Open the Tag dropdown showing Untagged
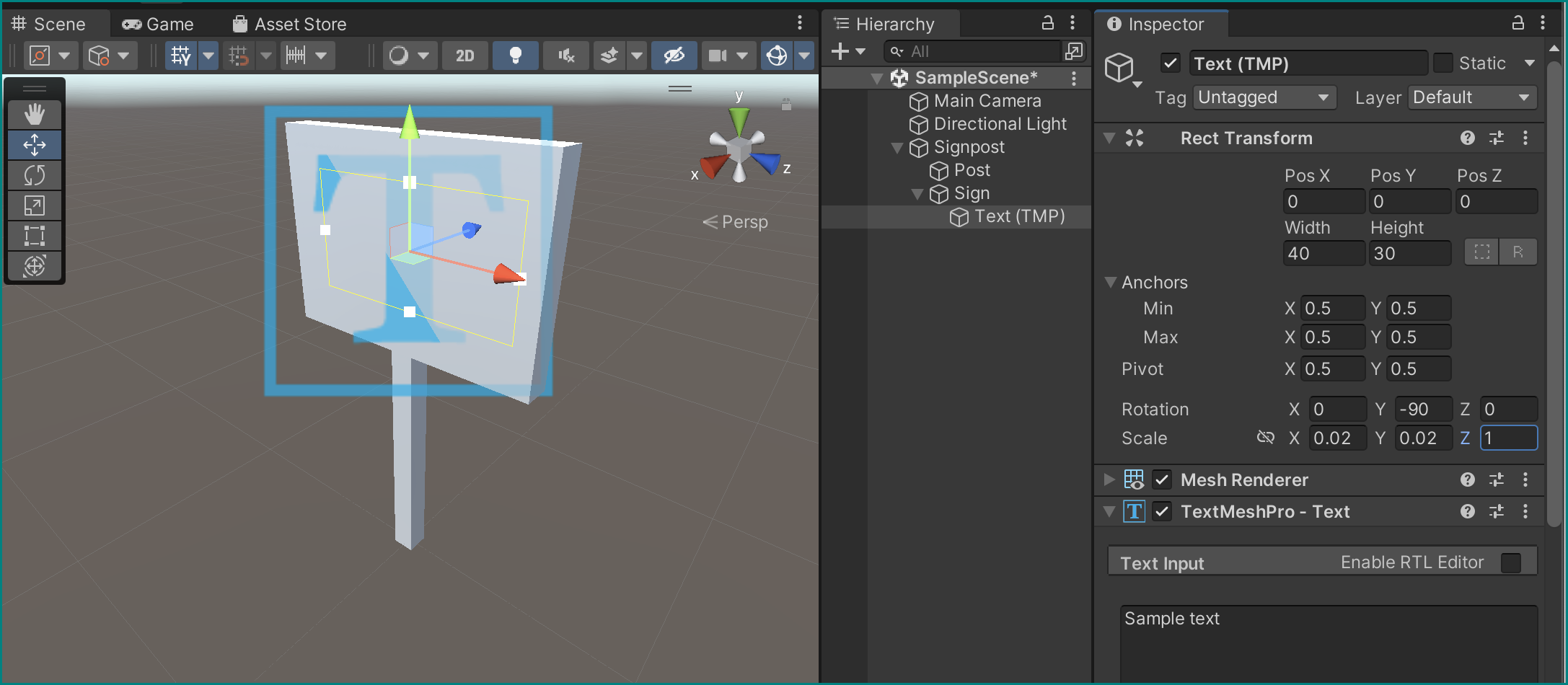Viewport: 1568px width, 685px height. [1264, 97]
